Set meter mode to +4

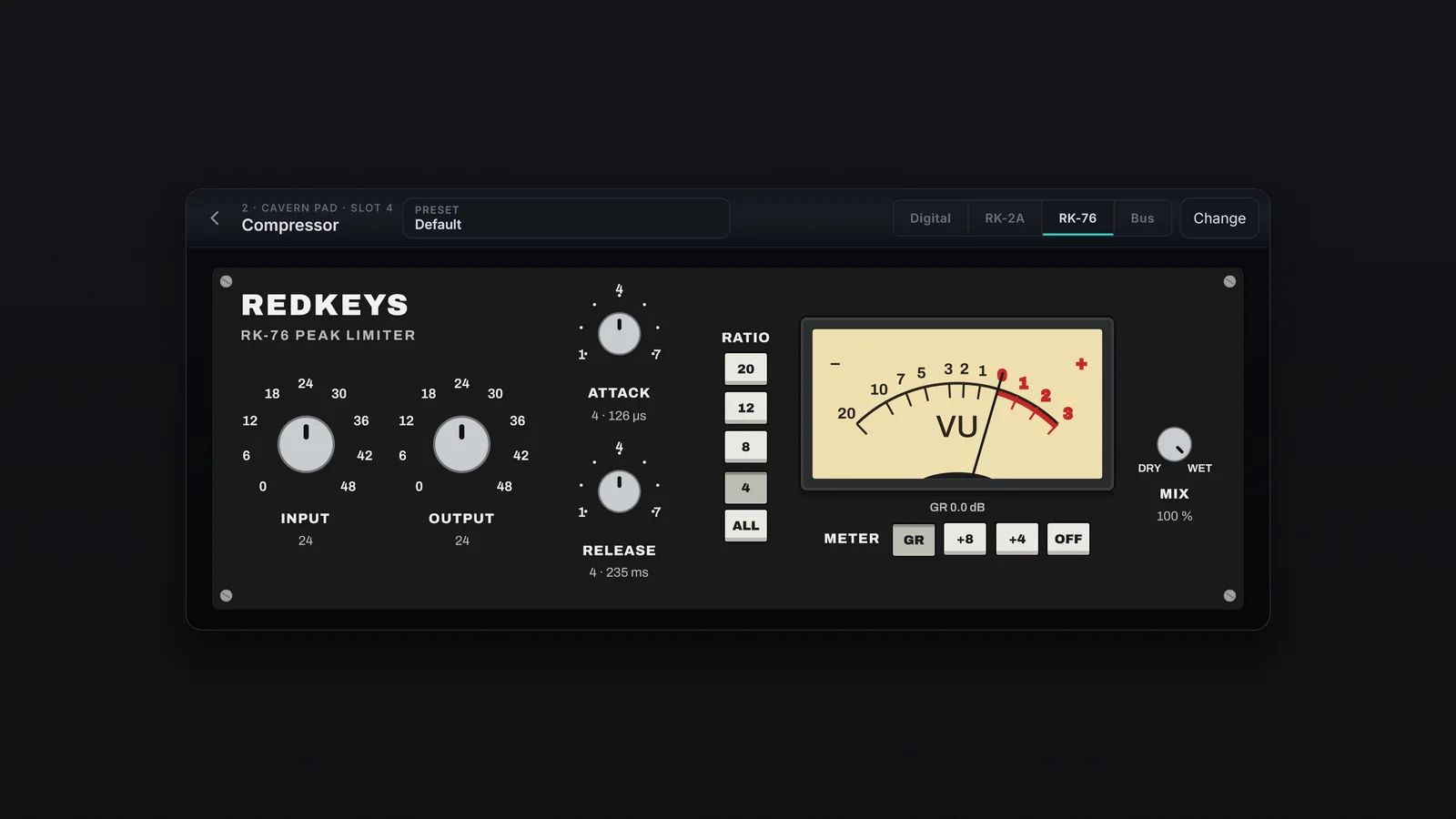1016,540
